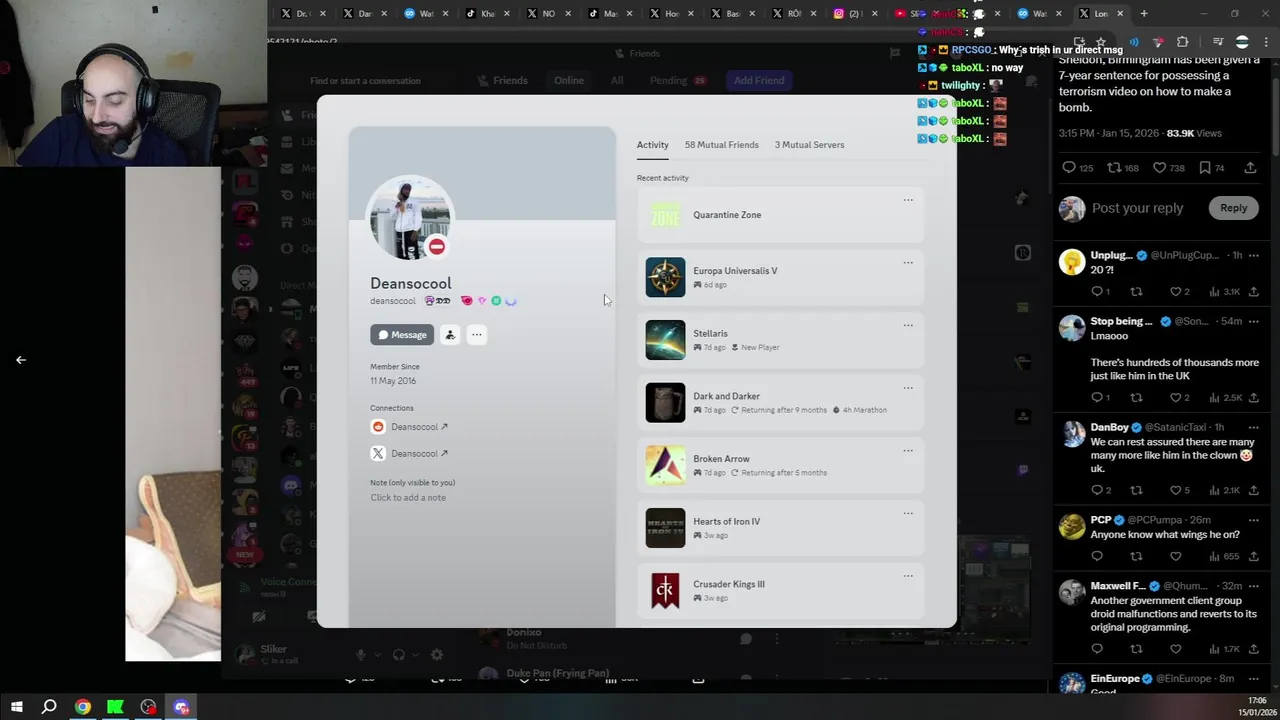Like PCP's reply about wings
The image size is (1280, 720).
[x=1175, y=557]
